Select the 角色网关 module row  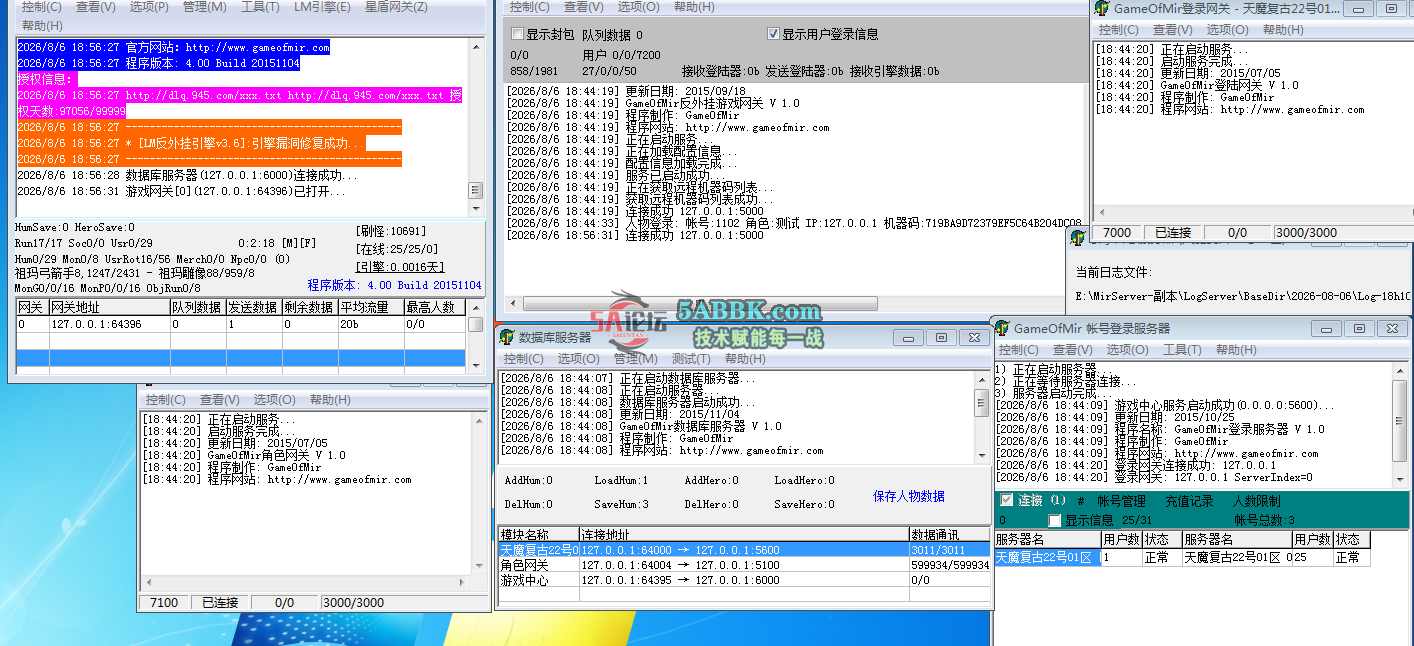744,565
